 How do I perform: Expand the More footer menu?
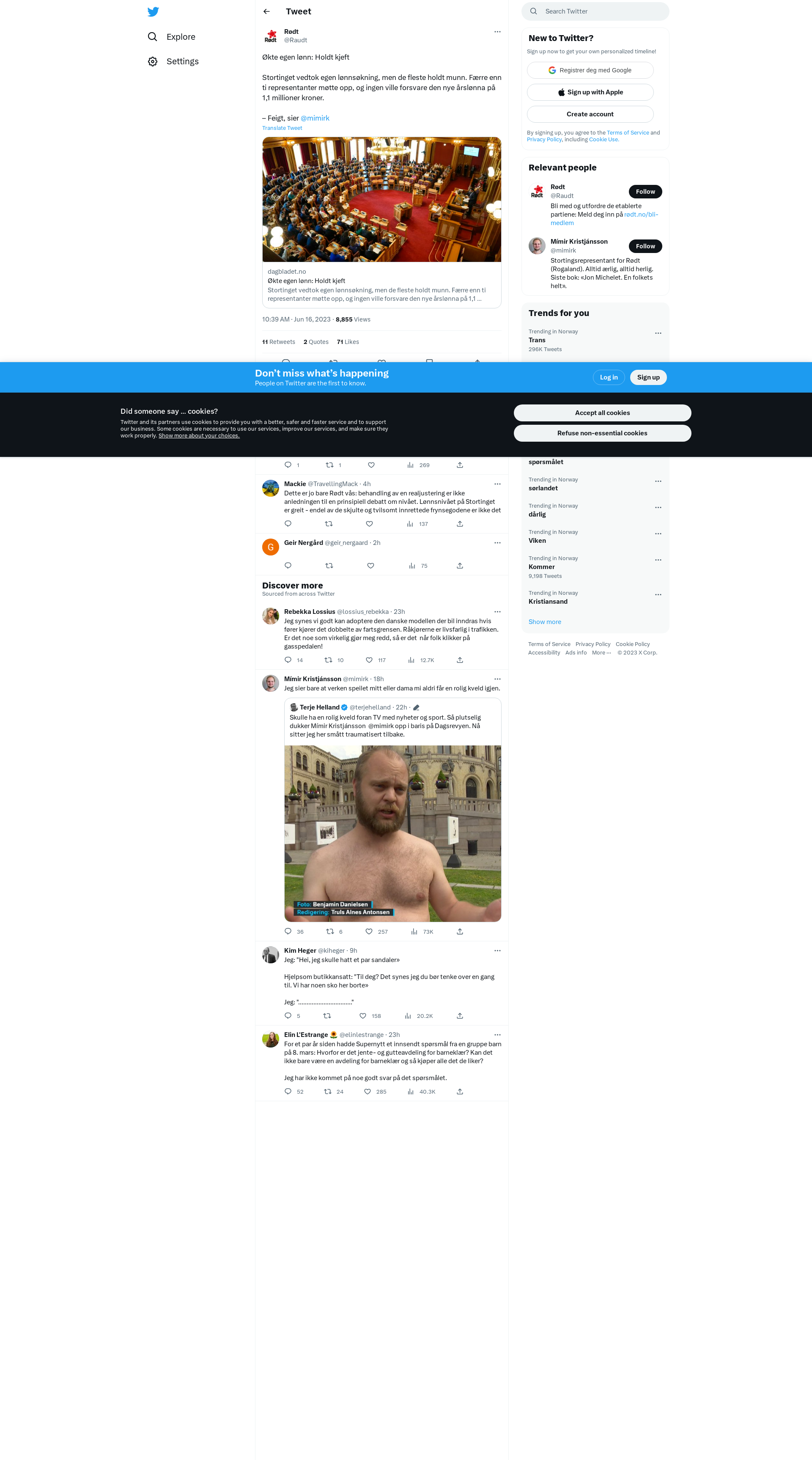pos(601,652)
